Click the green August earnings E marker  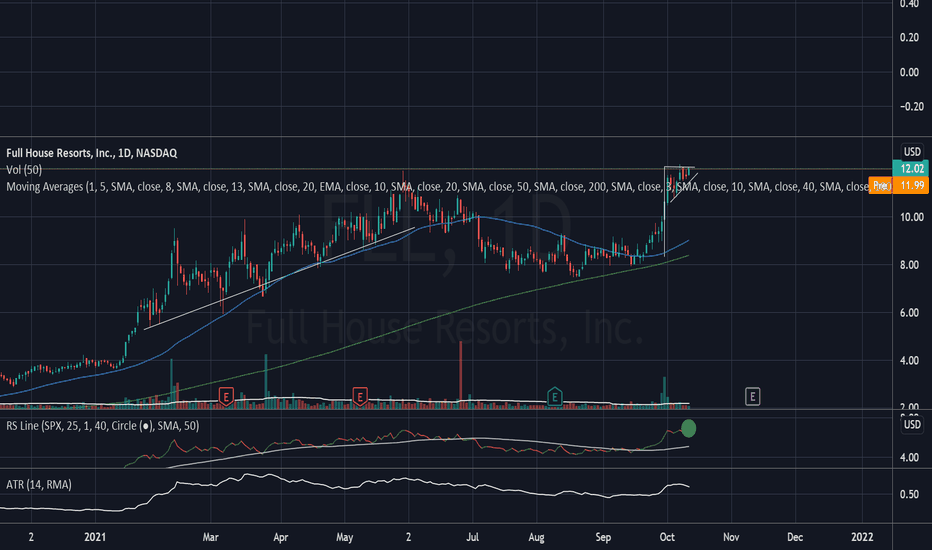click(x=555, y=396)
